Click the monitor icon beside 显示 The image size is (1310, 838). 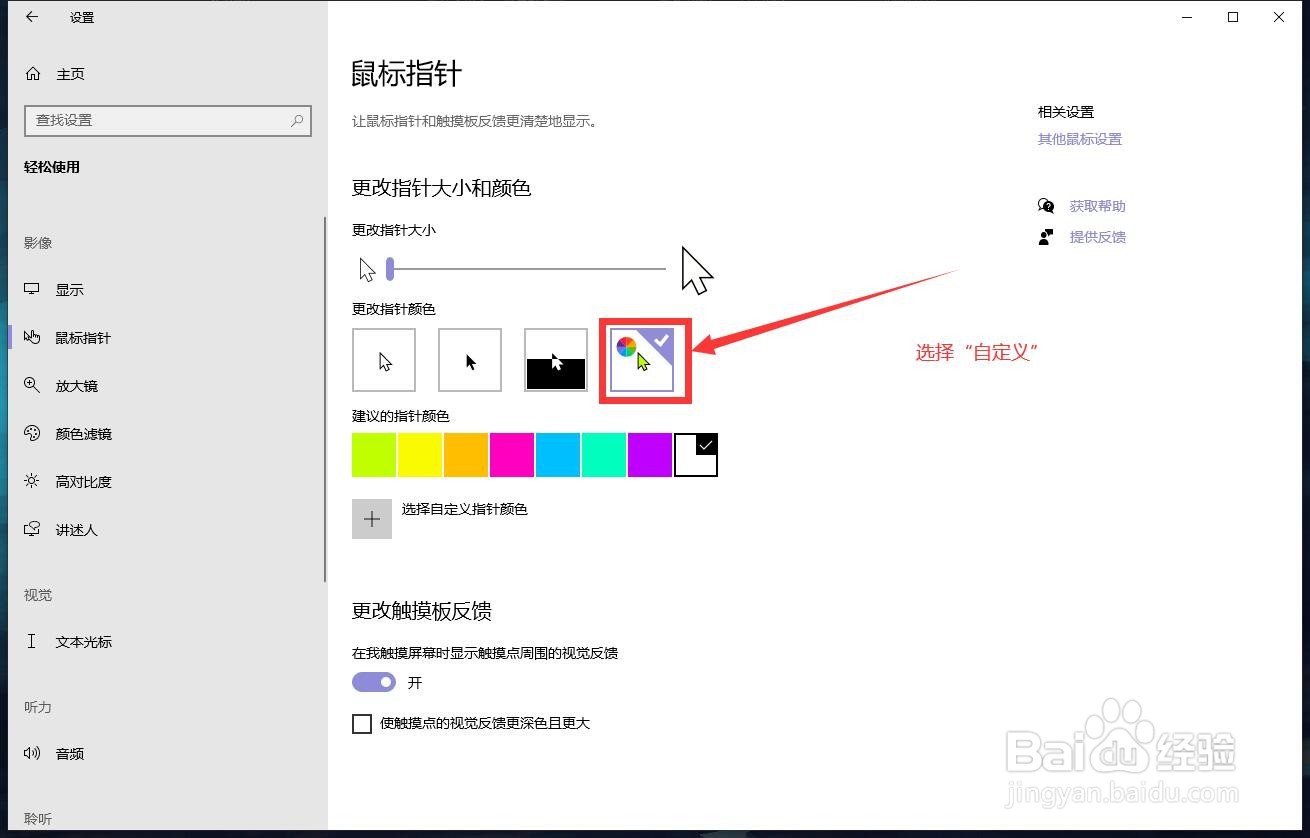coord(32,289)
